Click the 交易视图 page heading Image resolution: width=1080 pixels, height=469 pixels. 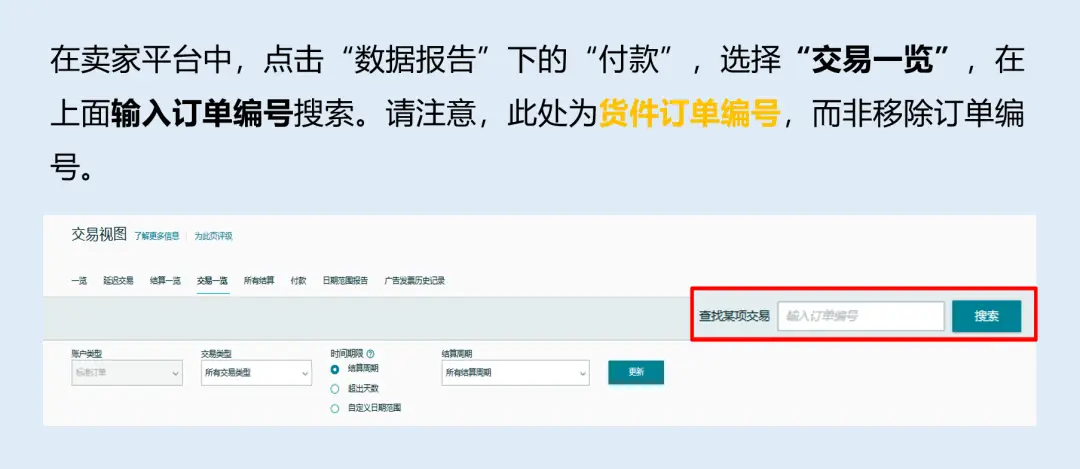point(99,235)
